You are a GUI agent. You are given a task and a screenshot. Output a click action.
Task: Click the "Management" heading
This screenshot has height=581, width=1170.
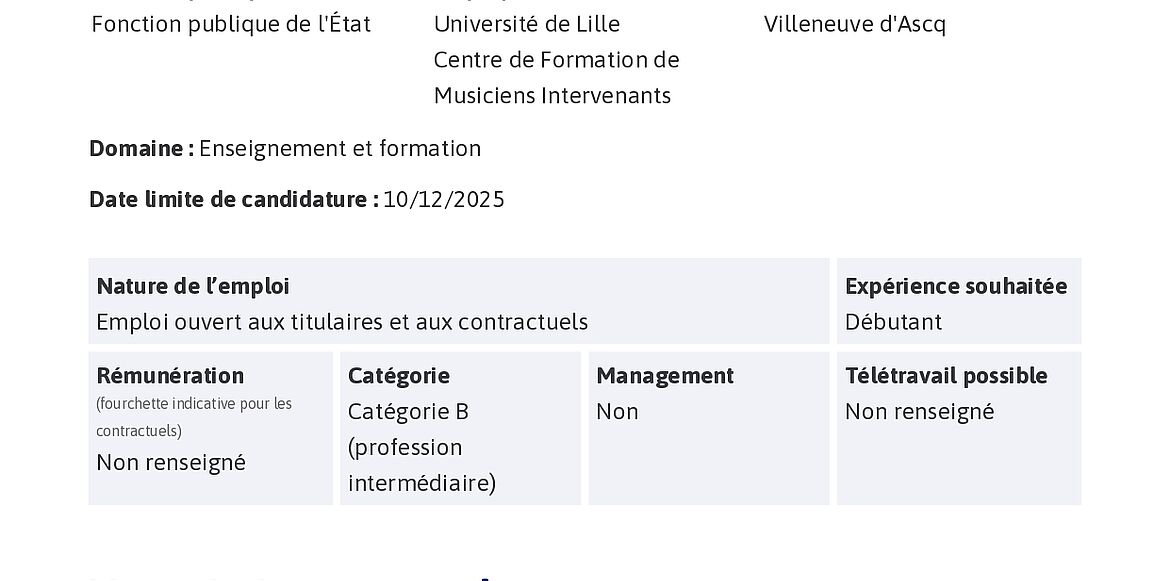665,376
